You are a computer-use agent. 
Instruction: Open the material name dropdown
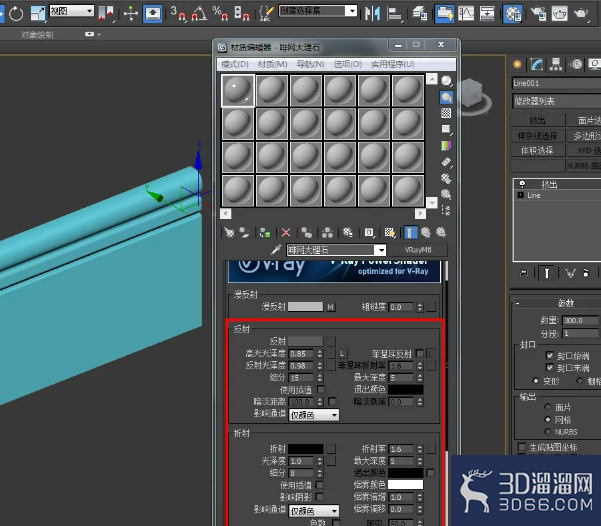coord(380,250)
